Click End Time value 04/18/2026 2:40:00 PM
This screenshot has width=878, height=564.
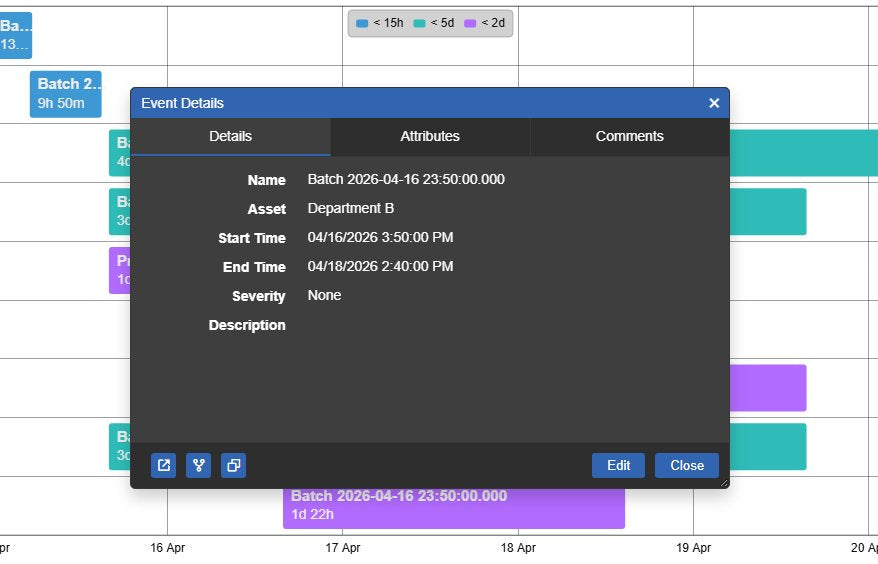(x=380, y=267)
